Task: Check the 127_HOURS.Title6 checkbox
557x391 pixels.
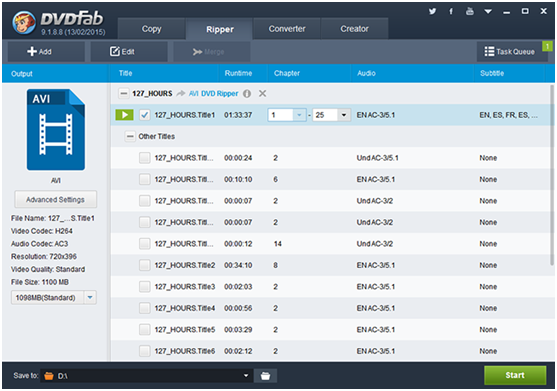Action: pyautogui.click(x=145, y=351)
